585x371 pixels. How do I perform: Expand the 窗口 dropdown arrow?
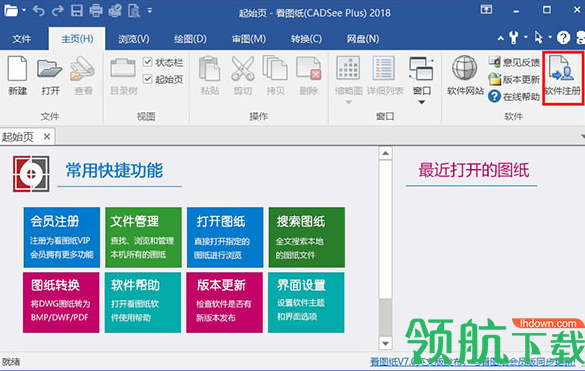coord(422,102)
